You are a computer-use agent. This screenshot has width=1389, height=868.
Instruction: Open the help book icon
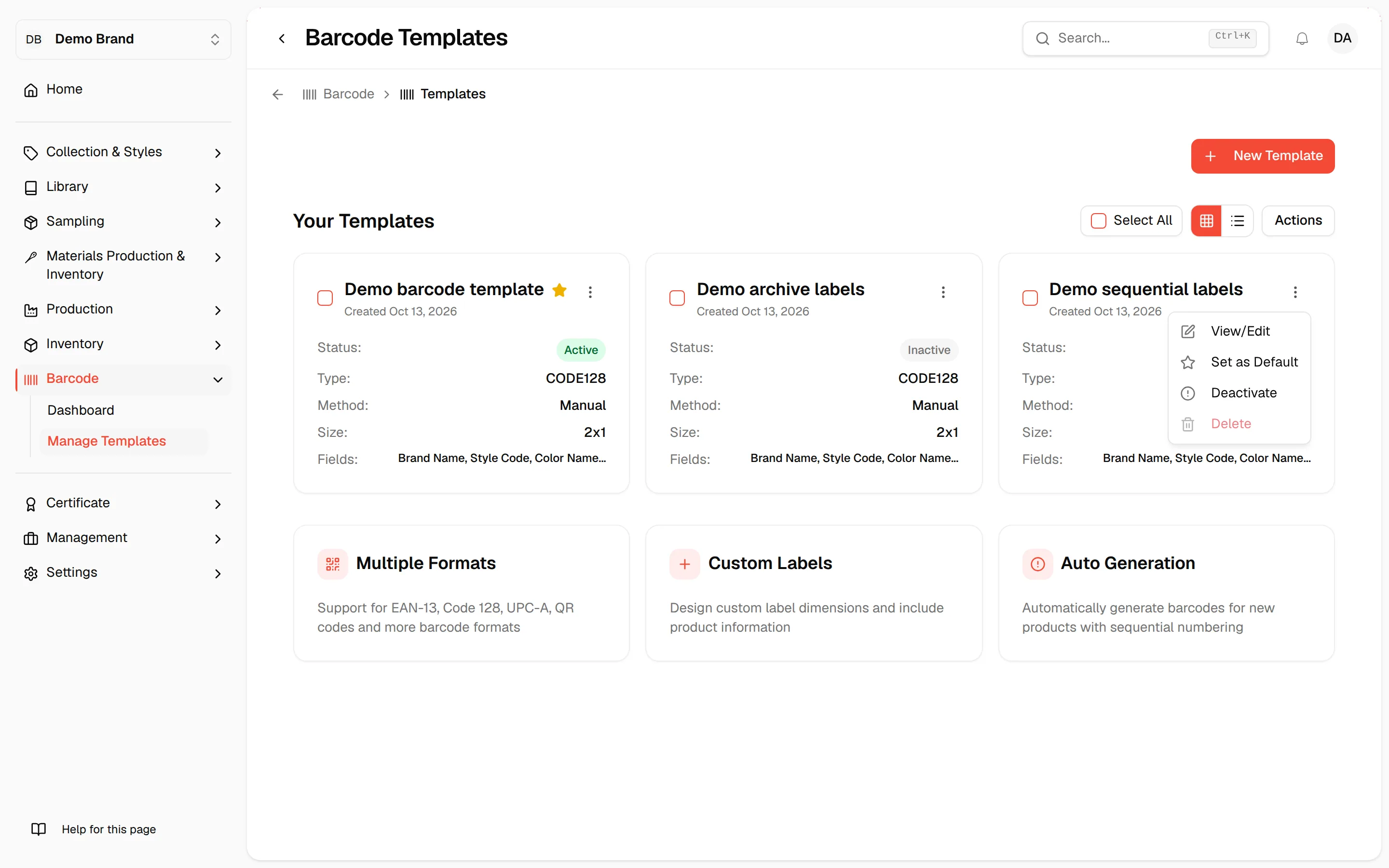click(x=39, y=829)
